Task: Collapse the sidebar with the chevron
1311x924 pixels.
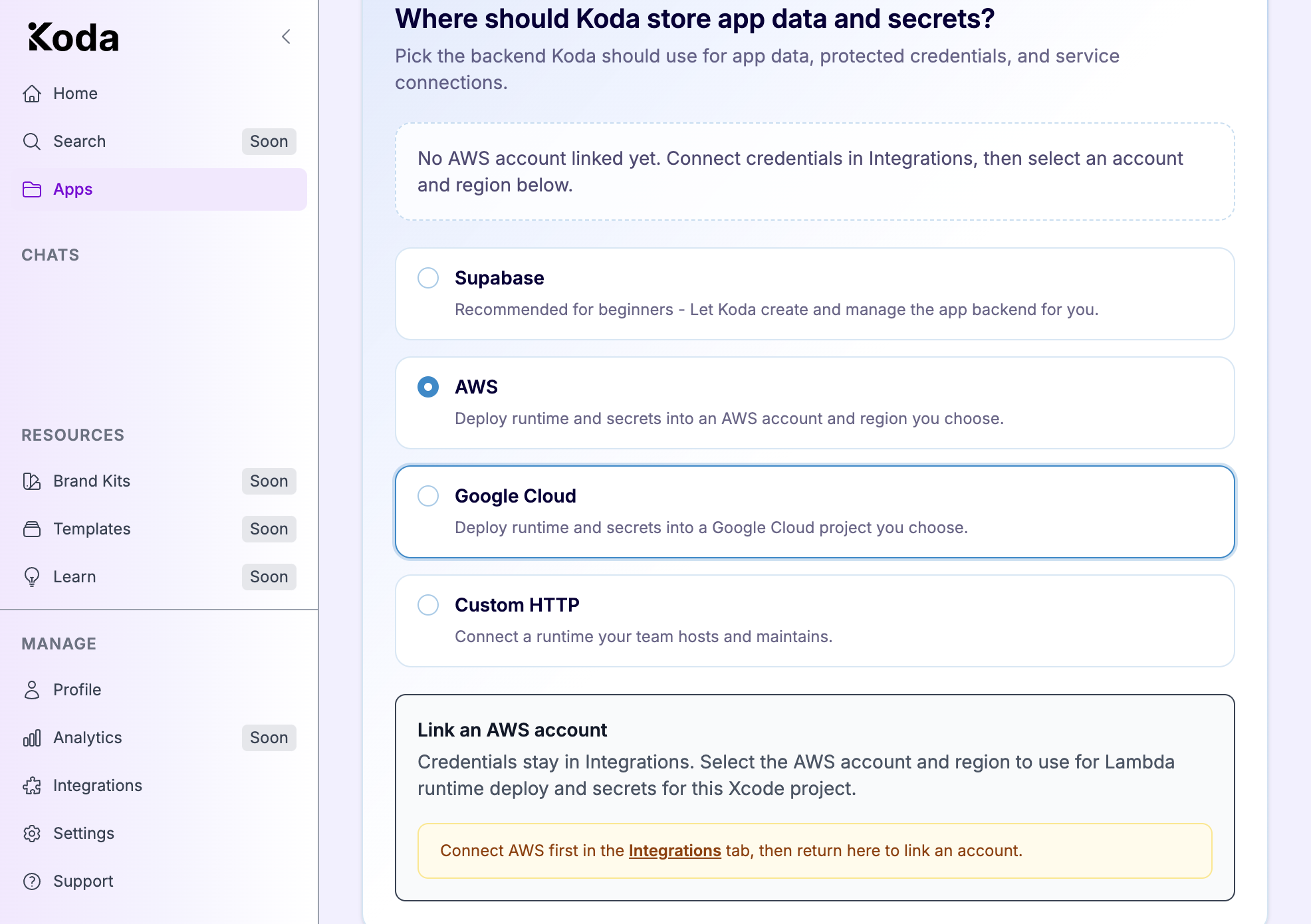Action: 287,37
